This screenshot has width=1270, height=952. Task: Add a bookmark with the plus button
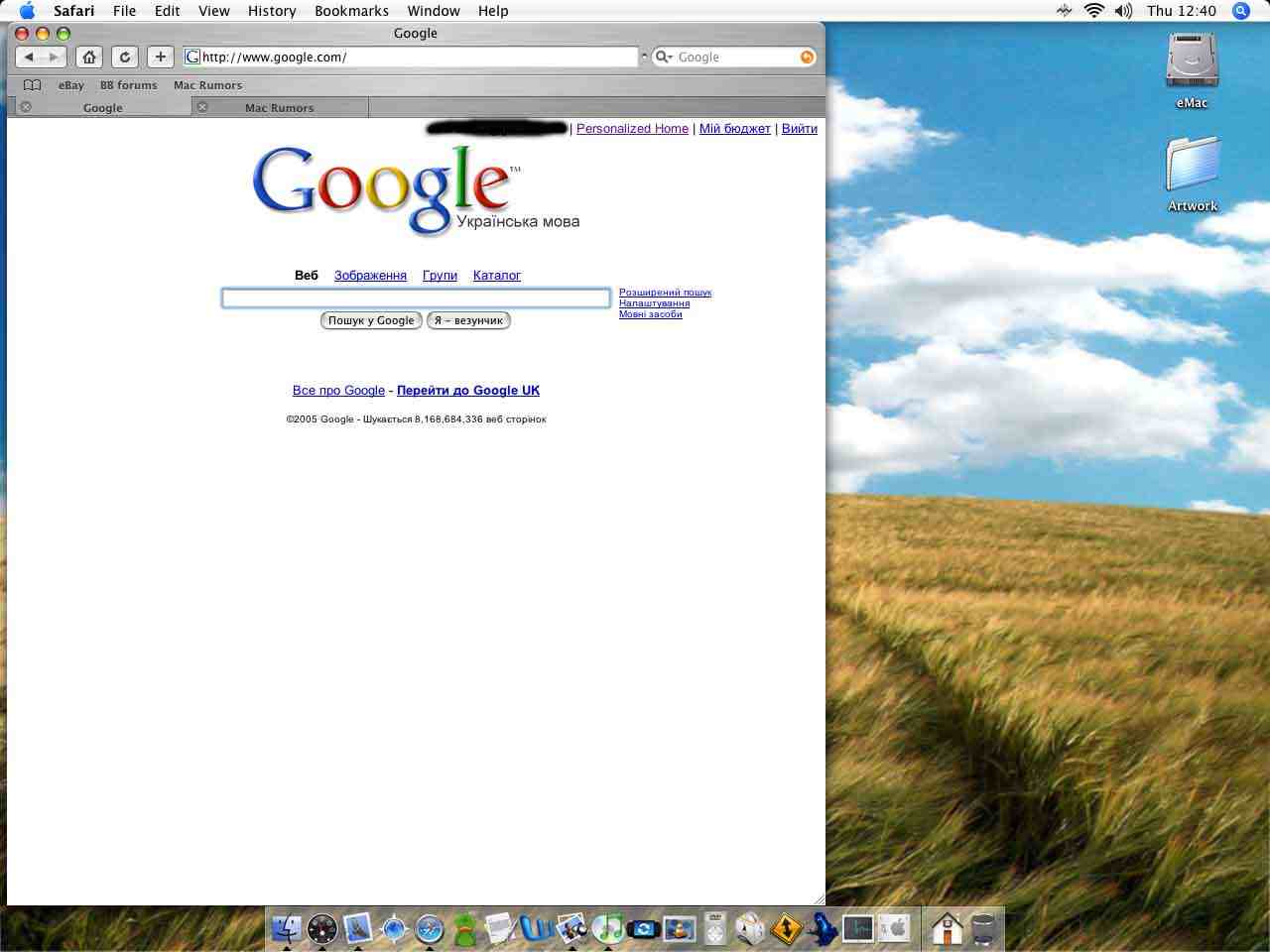[x=160, y=57]
